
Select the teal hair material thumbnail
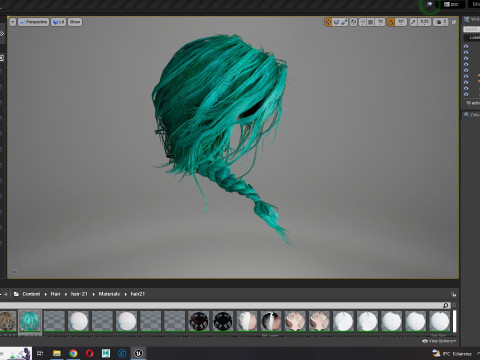[x=30, y=321]
